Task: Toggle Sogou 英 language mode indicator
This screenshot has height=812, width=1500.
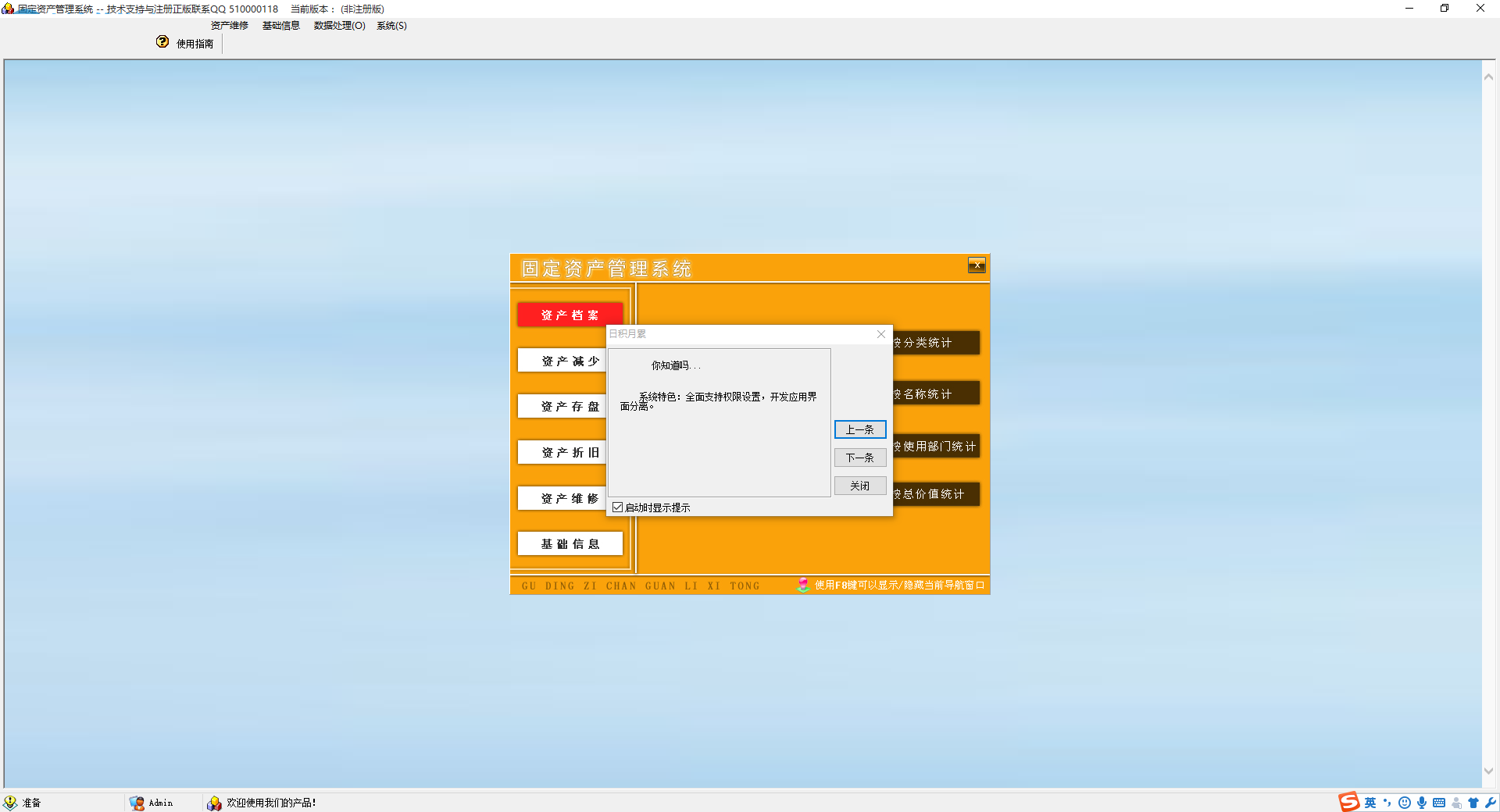Action: pos(1370,803)
